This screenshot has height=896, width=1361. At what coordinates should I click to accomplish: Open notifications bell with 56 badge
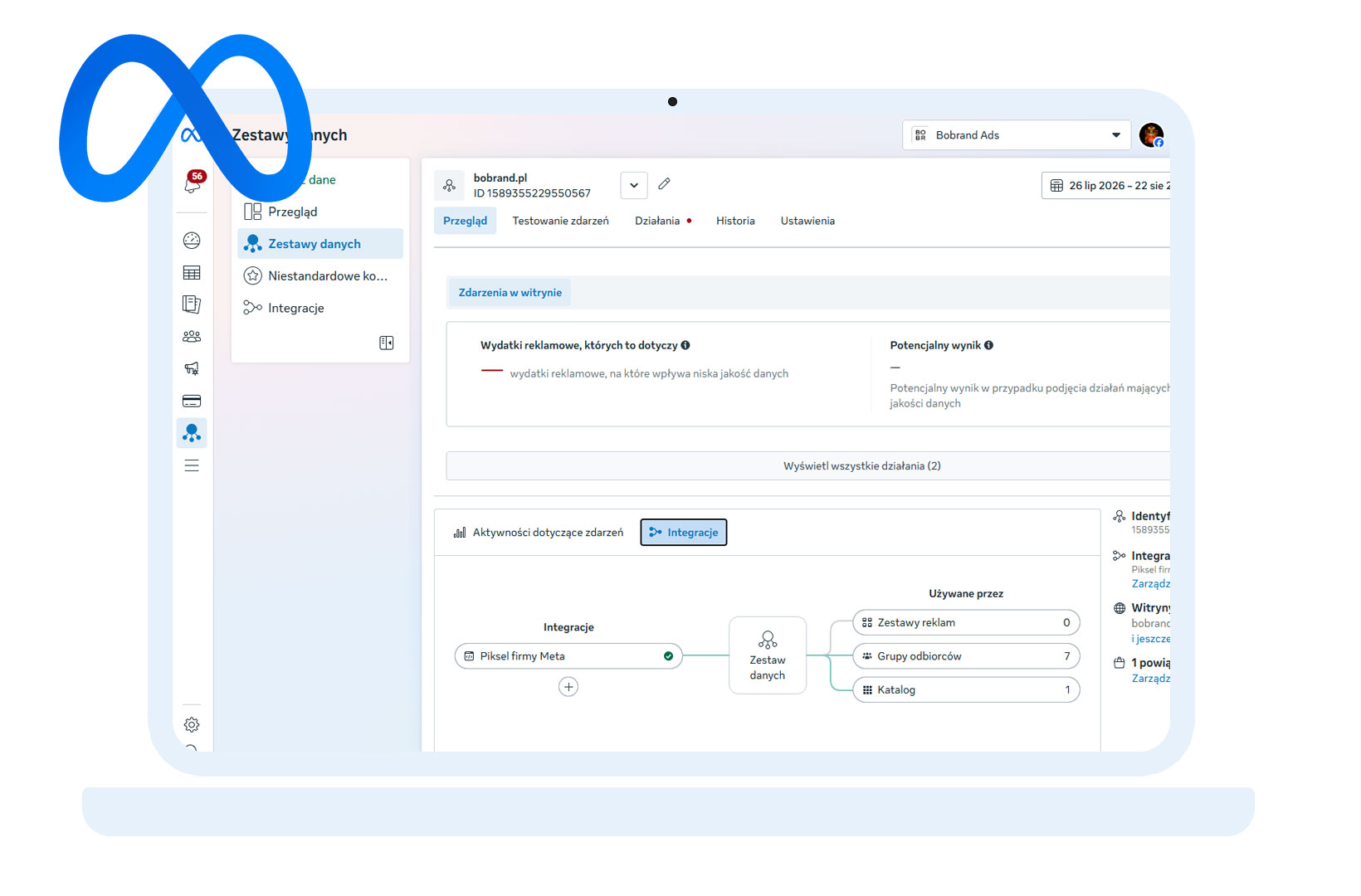193,182
